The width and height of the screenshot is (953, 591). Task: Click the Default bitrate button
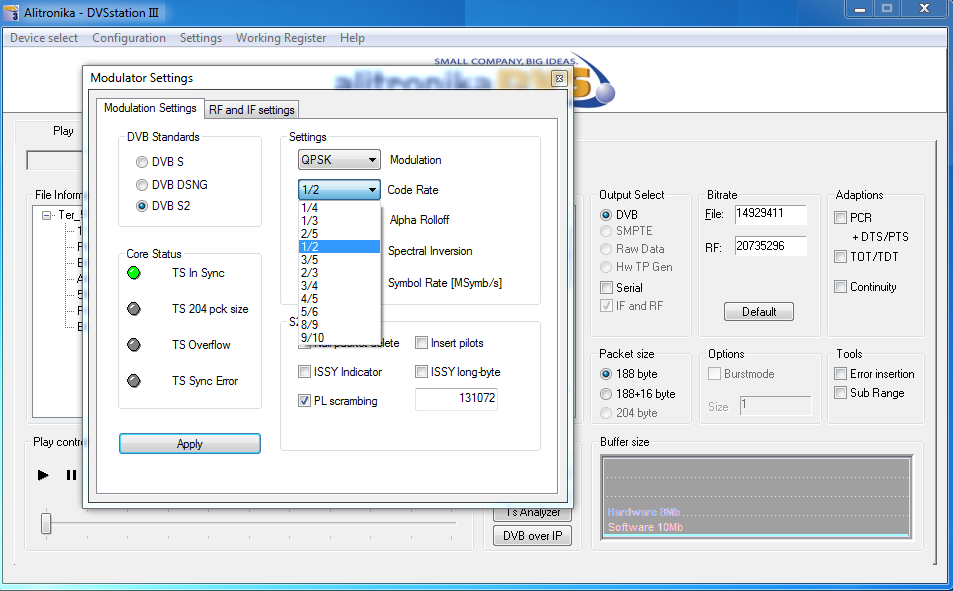[759, 312]
